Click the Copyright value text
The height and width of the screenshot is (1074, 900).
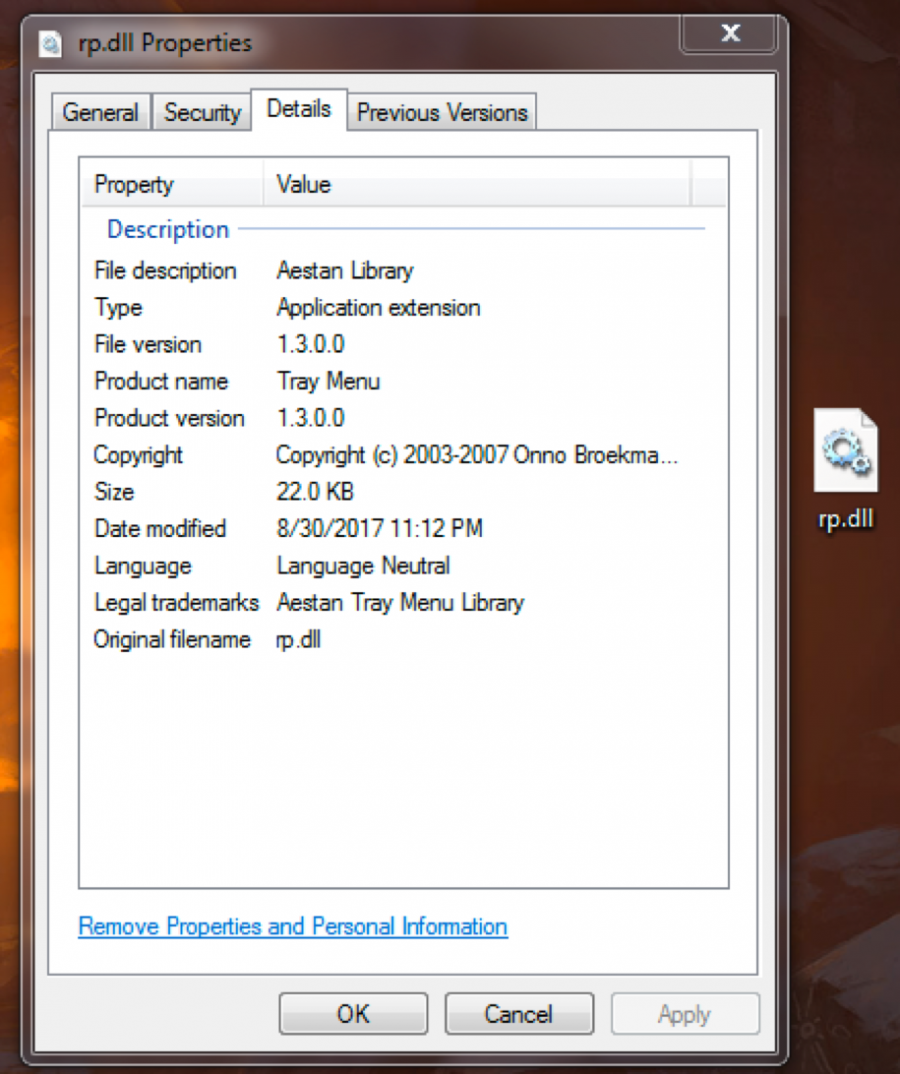pos(477,455)
